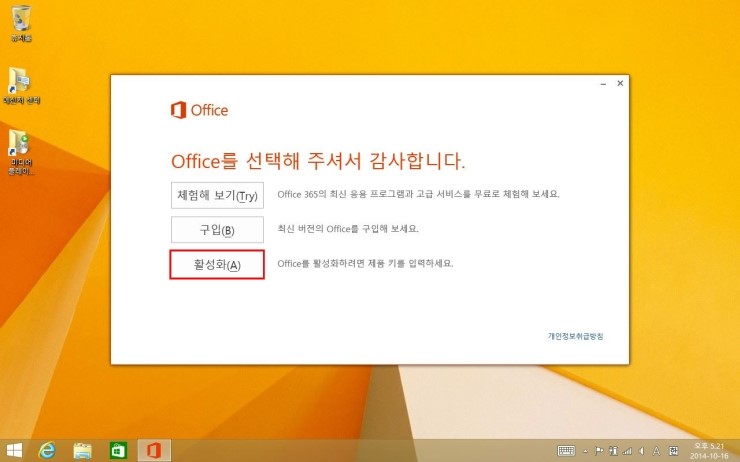Open the clock showing 2014-10-16

709,451
